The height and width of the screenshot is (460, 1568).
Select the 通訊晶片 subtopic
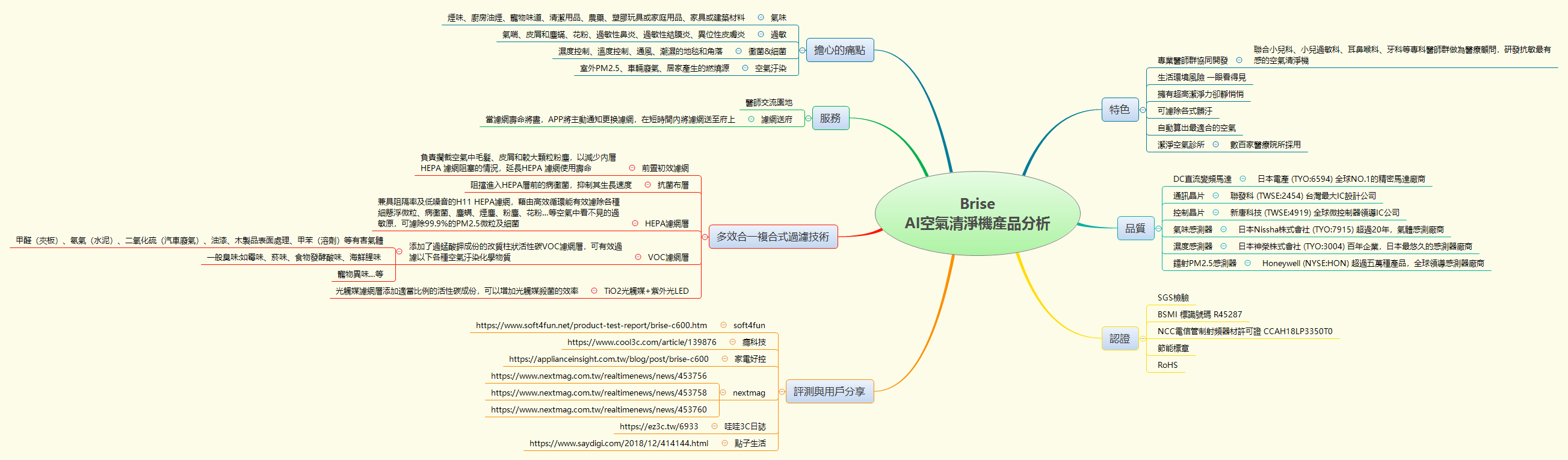(x=1188, y=196)
